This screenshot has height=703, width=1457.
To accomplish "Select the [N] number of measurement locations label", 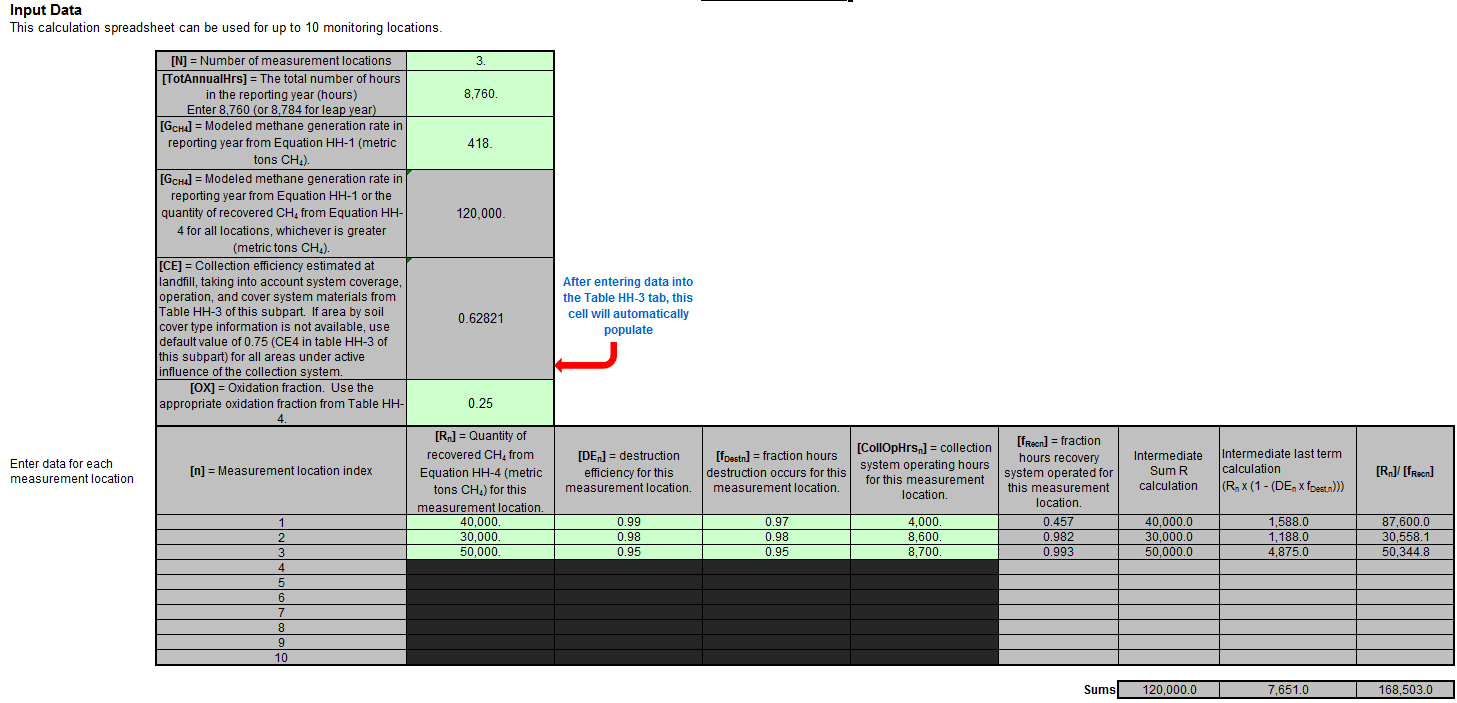I will coord(281,61).
